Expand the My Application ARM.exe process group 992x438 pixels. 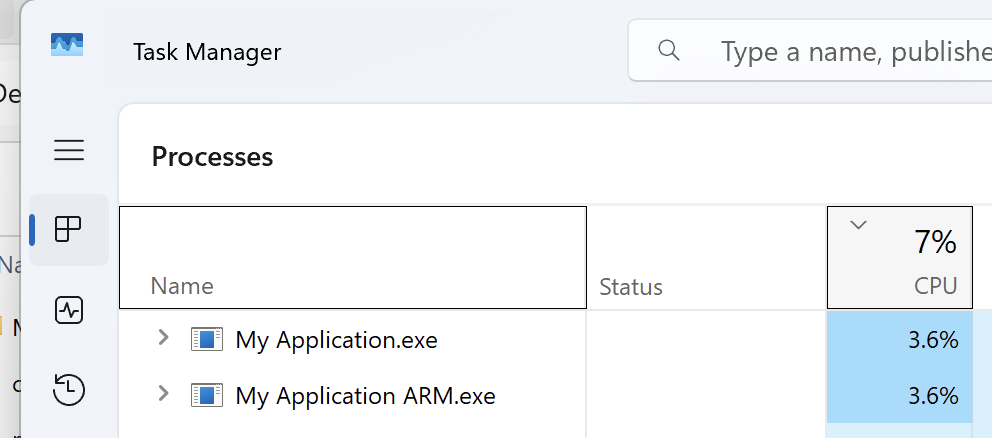[164, 396]
